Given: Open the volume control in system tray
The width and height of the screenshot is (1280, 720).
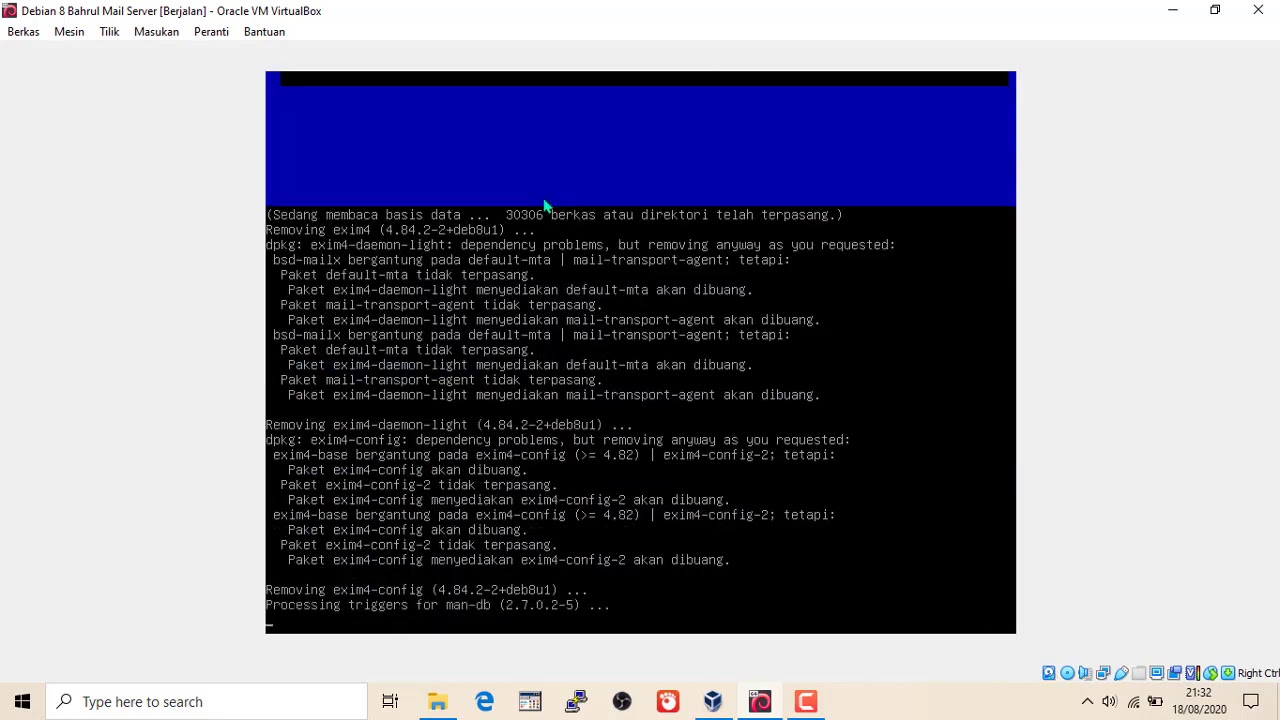Looking at the screenshot, I should point(1109,702).
